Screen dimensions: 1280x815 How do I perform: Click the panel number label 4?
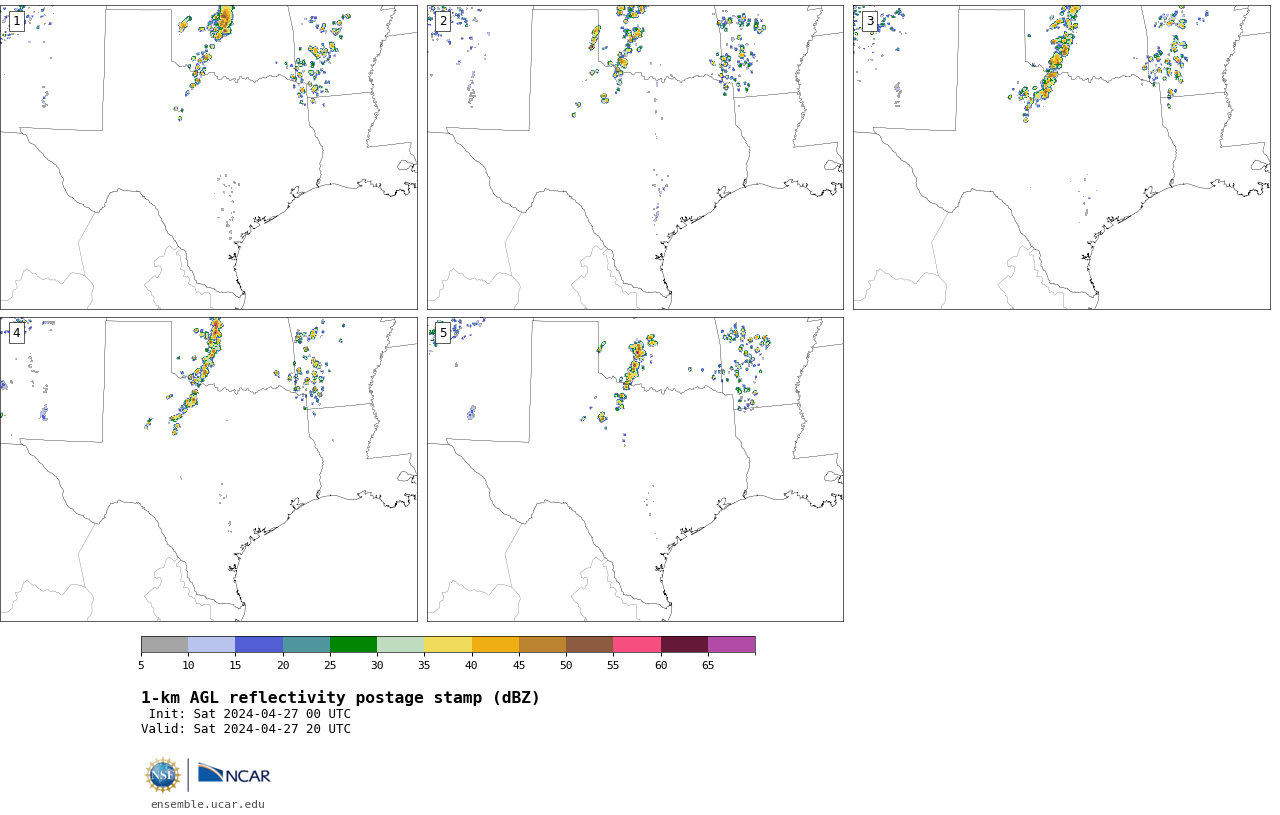coord(16,333)
